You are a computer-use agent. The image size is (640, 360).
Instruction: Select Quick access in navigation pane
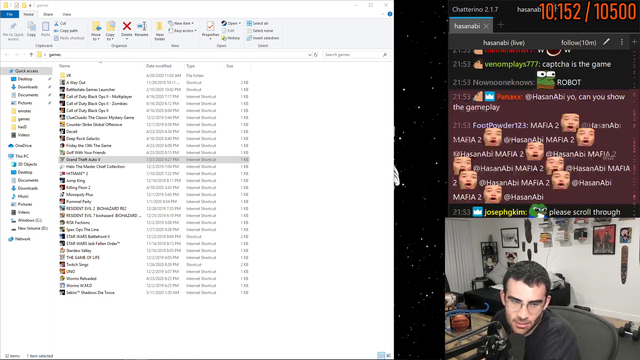tap(26, 71)
